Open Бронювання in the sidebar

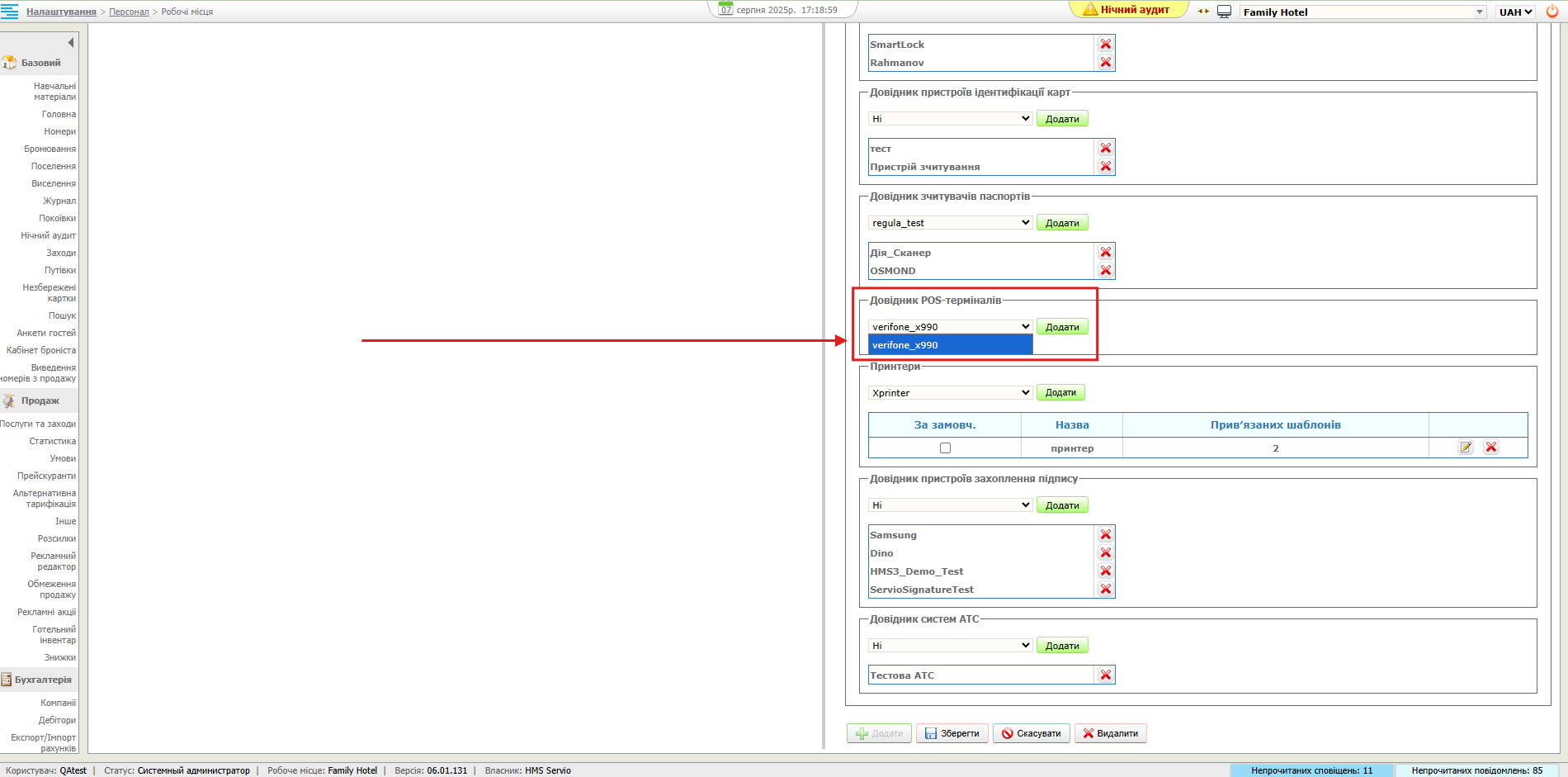pos(50,149)
